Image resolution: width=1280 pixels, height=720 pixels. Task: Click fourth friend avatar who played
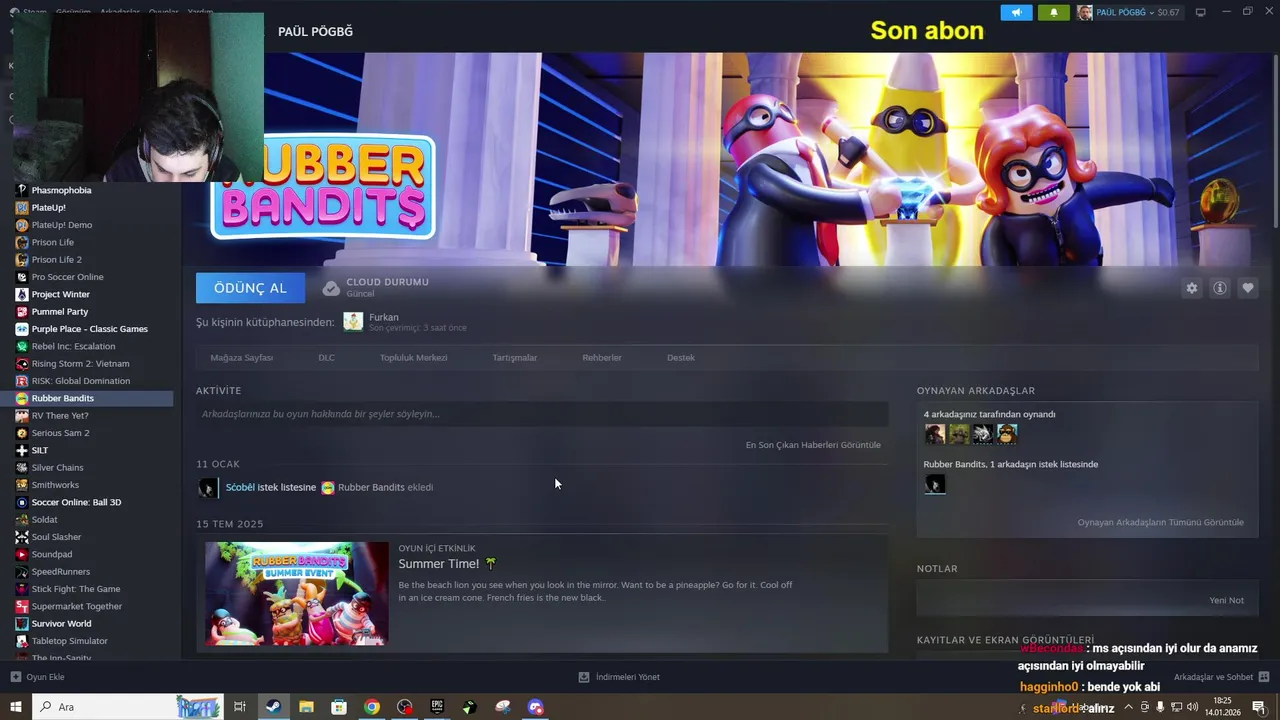[1007, 434]
